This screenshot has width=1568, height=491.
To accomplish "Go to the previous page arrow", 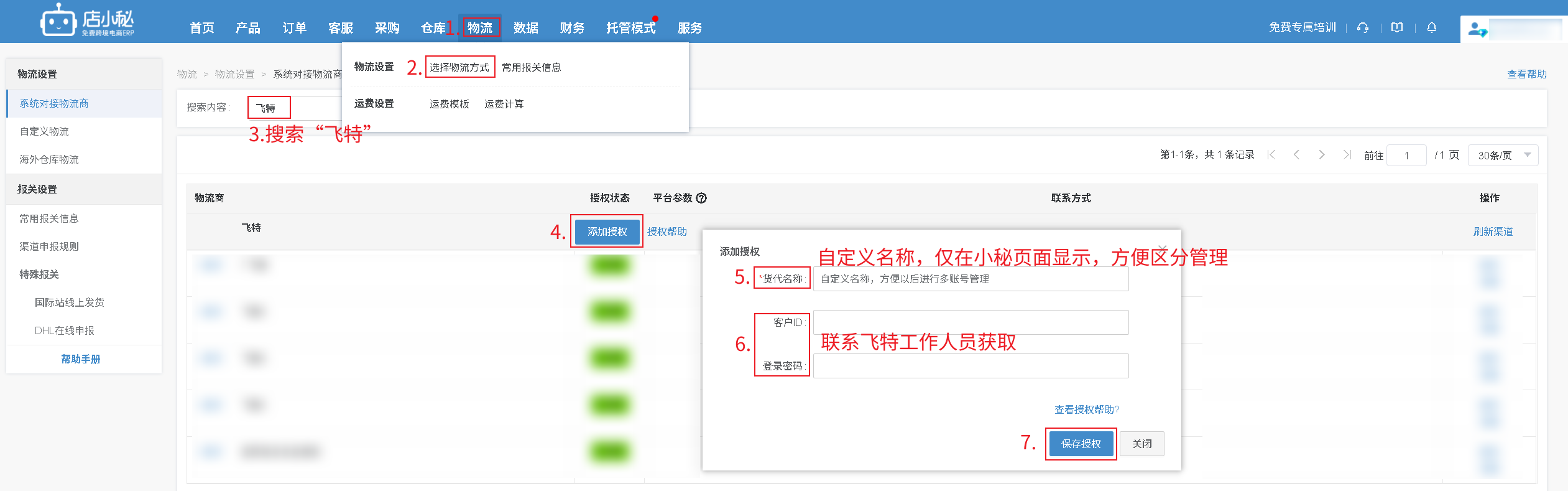I will pyautogui.click(x=1296, y=155).
